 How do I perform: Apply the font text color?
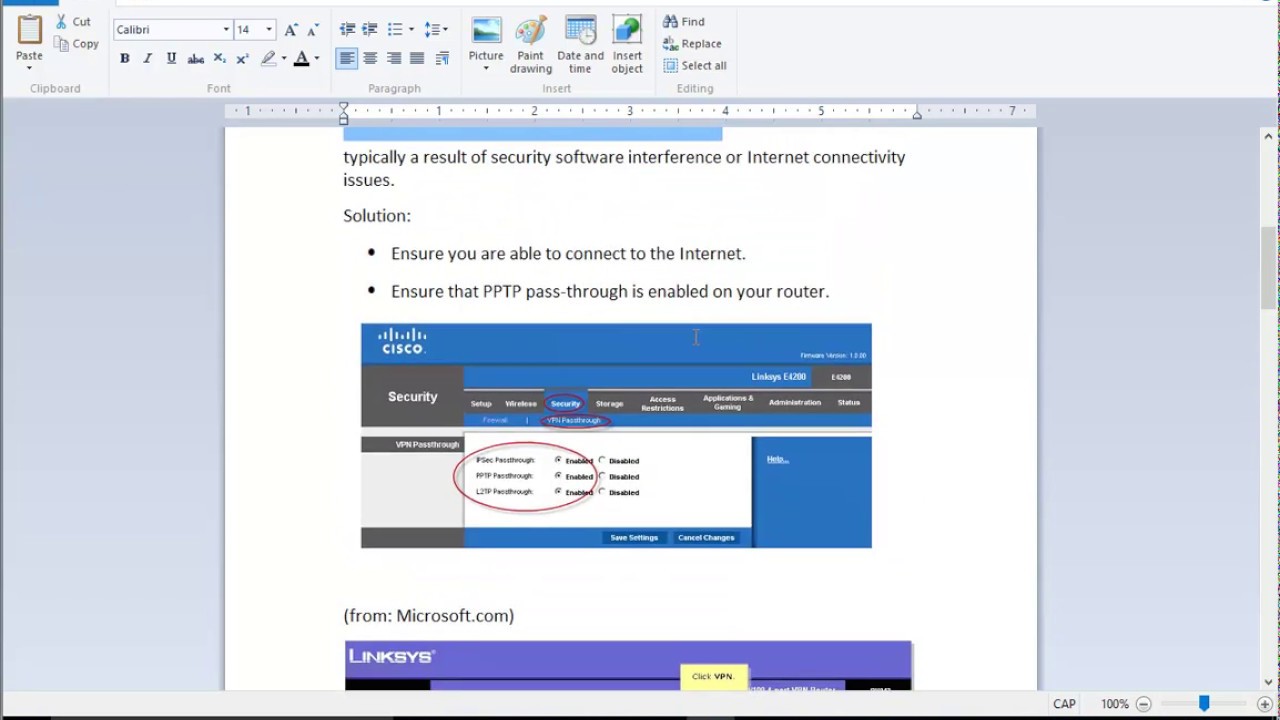[x=301, y=59]
